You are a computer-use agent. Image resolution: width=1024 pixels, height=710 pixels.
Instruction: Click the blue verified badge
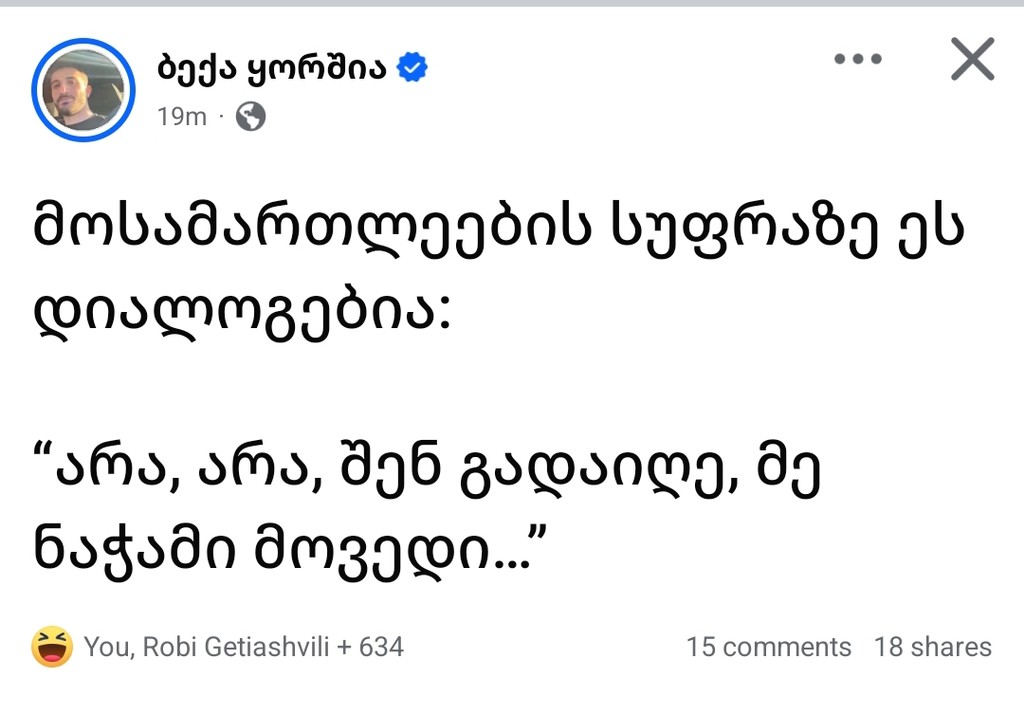413,67
